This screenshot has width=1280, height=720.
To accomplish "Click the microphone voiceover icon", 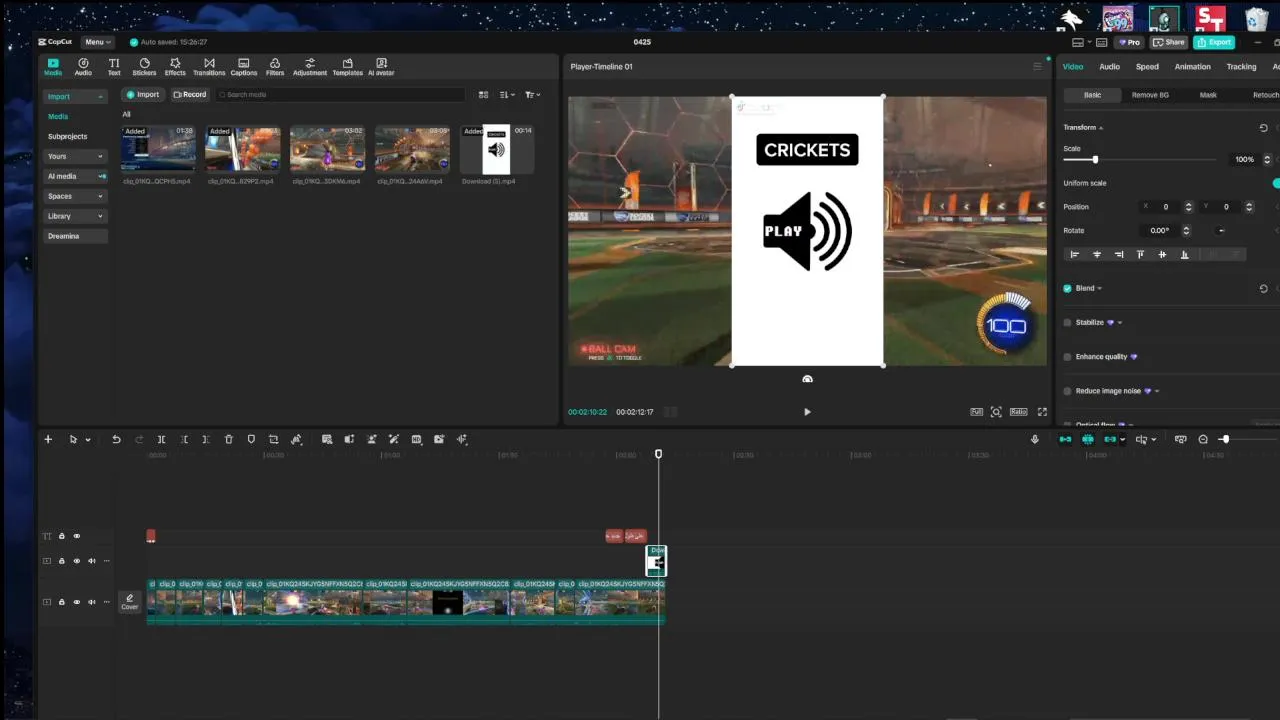I will pyautogui.click(x=1035, y=439).
